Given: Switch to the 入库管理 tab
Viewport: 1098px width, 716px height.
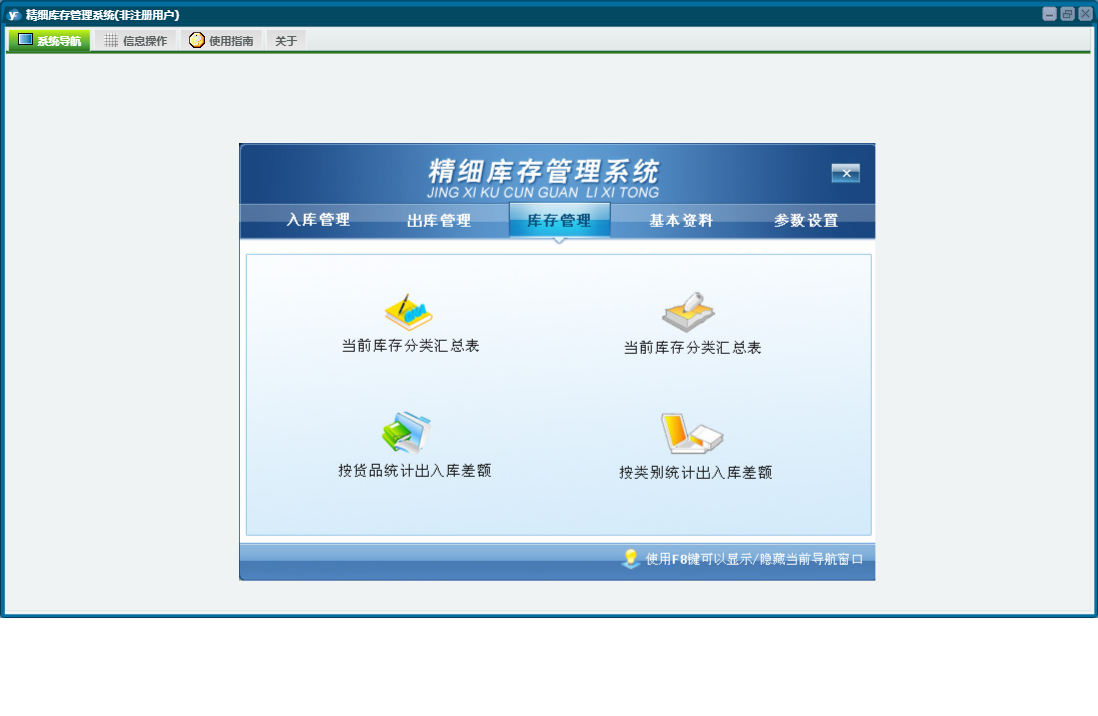Looking at the screenshot, I should pos(318,221).
